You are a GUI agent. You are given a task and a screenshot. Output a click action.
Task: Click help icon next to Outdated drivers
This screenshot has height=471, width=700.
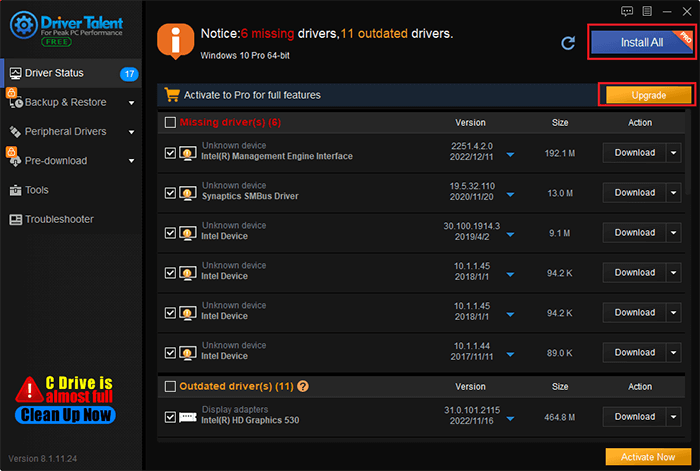click(303, 386)
